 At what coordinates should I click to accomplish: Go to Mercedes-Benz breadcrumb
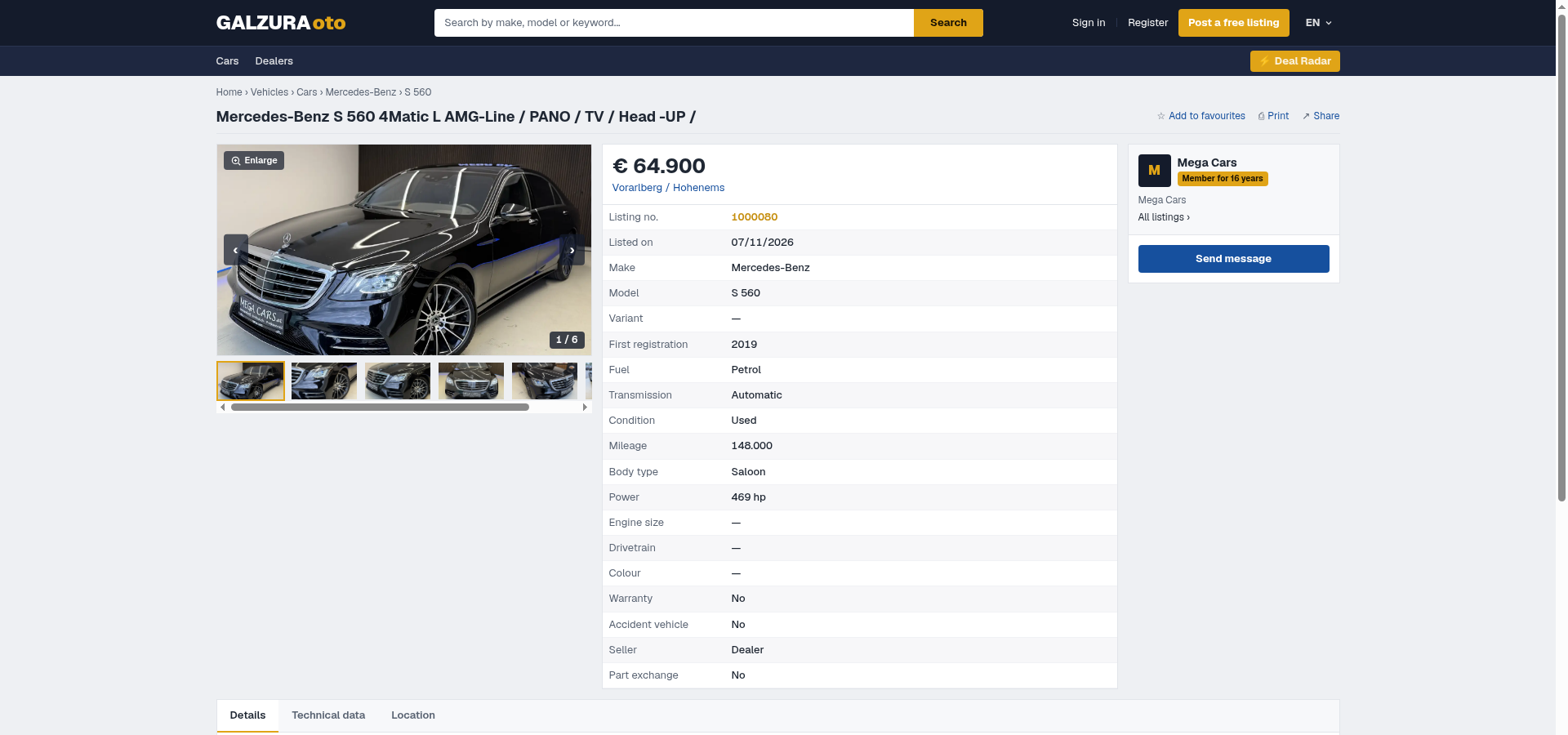tap(360, 92)
